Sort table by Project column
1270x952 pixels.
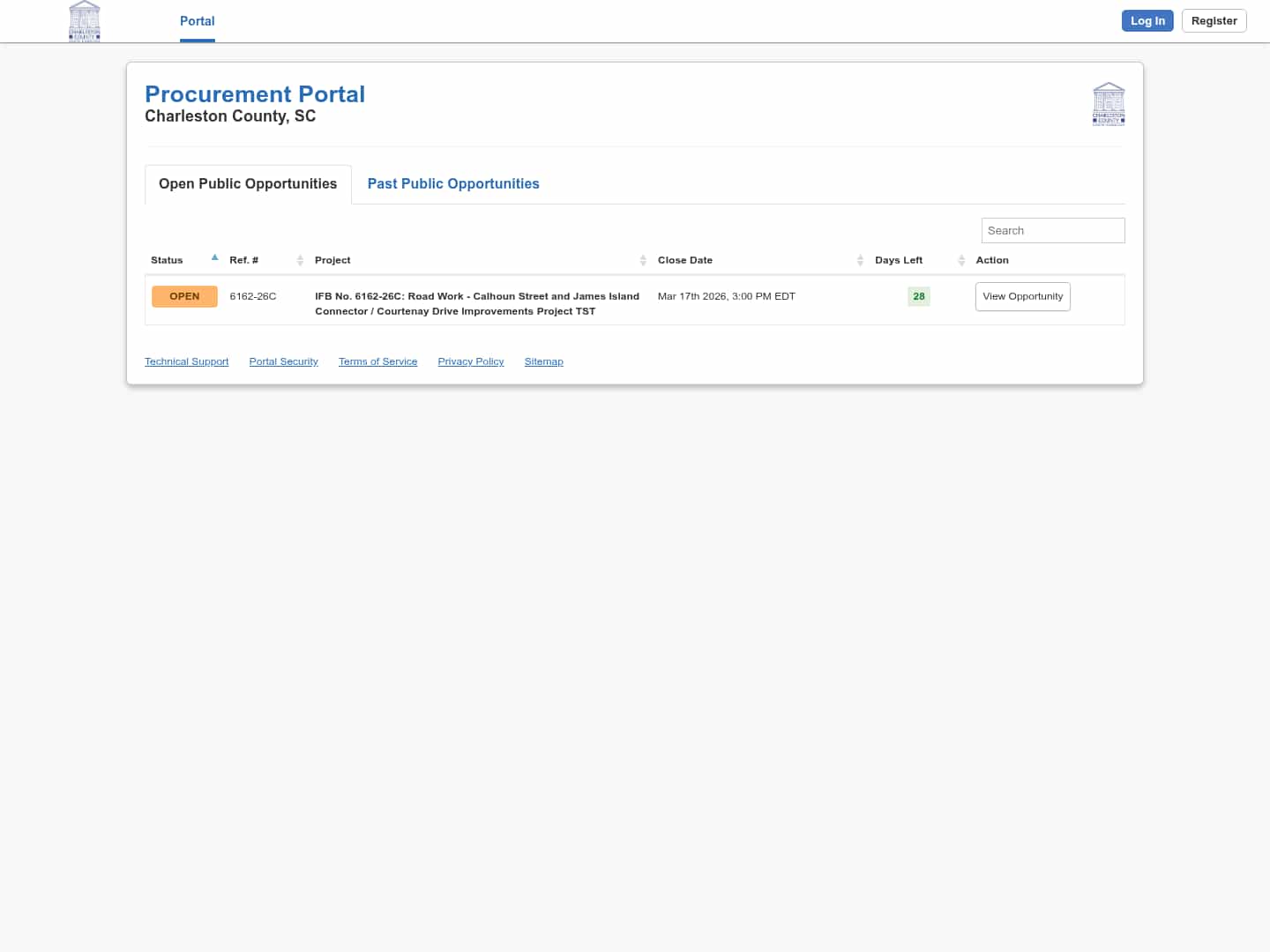point(332,260)
